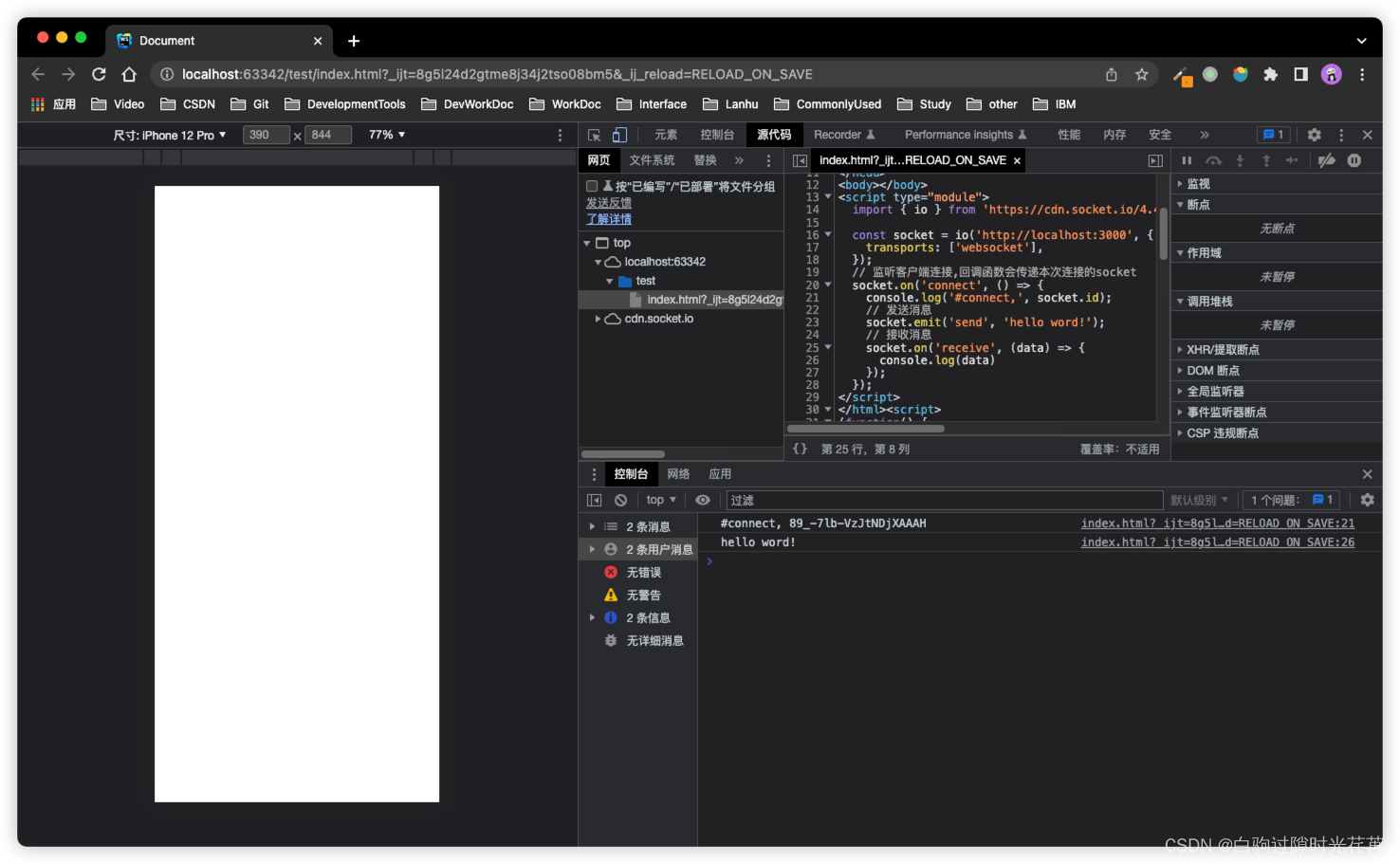Step out of current function

[x=1266, y=160]
